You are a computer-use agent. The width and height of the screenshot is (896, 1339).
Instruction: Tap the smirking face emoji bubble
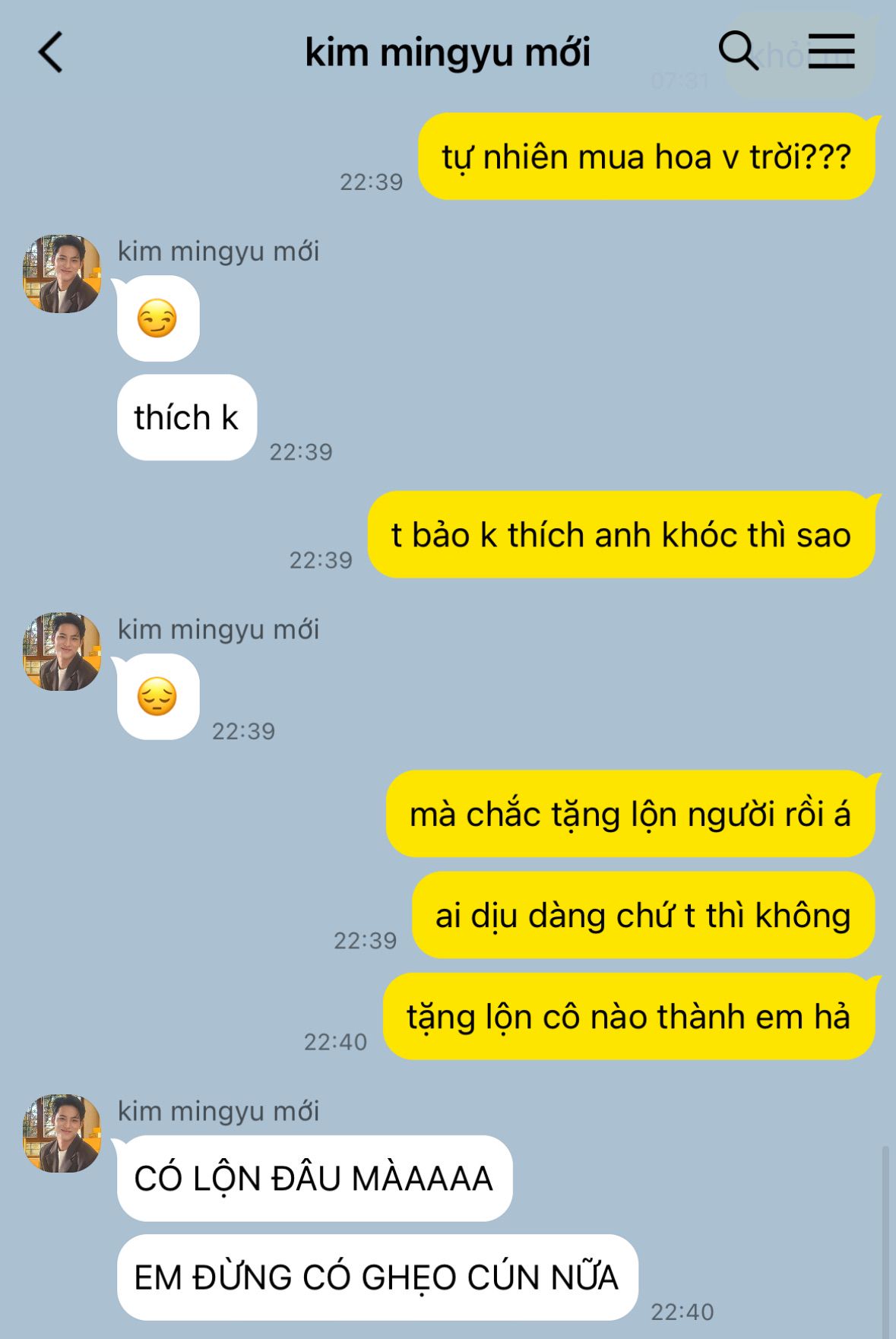[158, 318]
